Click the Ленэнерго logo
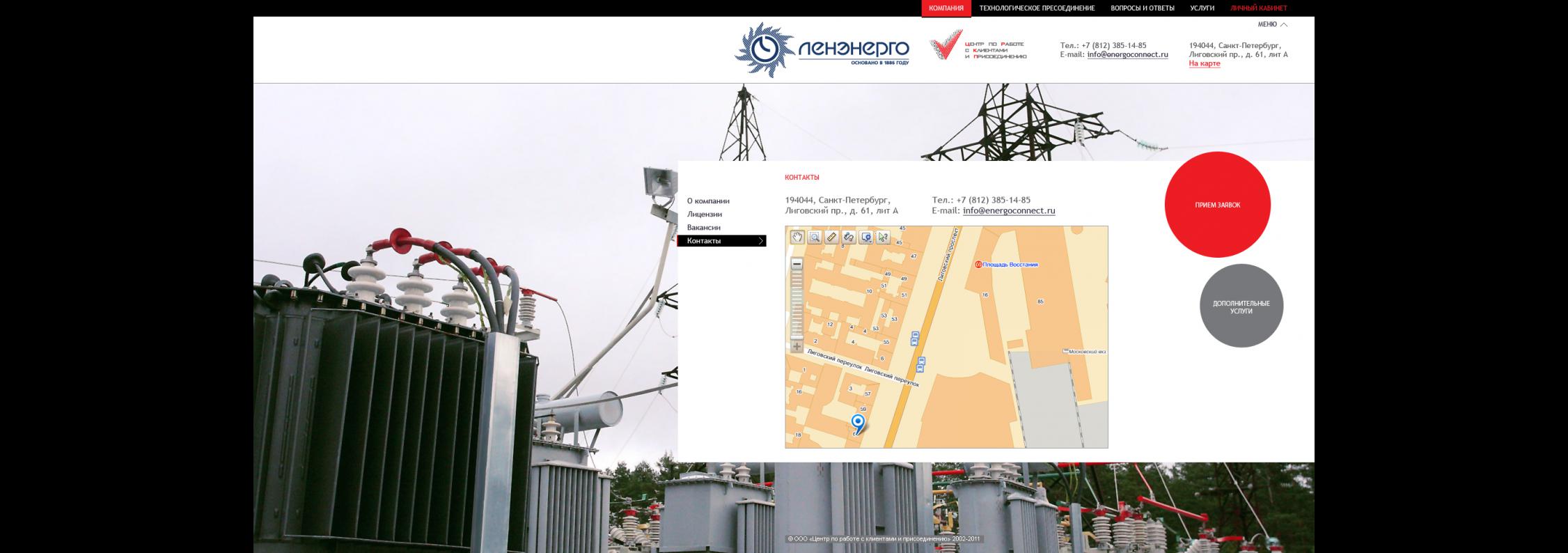This screenshot has height=553, width=1568. point(822,49)
